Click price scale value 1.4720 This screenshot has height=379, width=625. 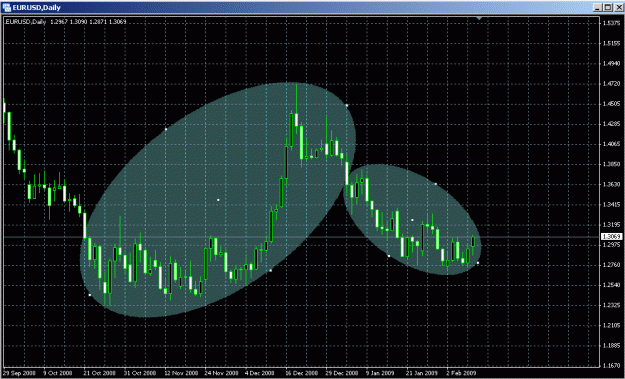click(x=611, y=84)
